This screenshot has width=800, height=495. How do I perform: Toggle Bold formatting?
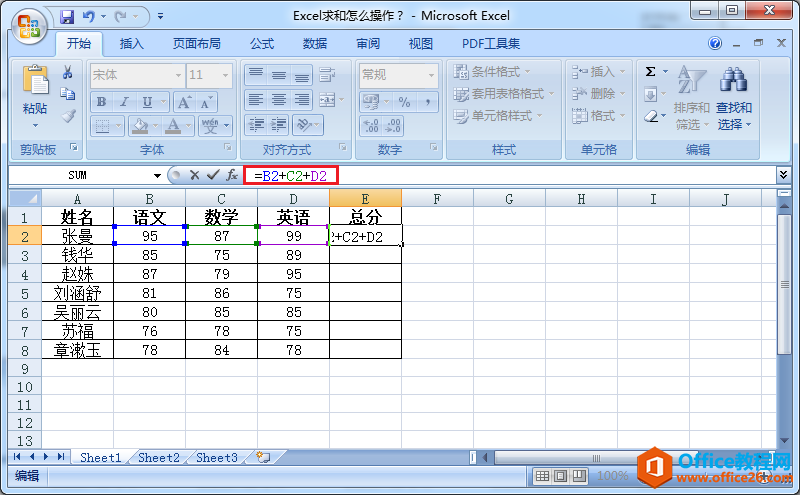pos(101,102)
